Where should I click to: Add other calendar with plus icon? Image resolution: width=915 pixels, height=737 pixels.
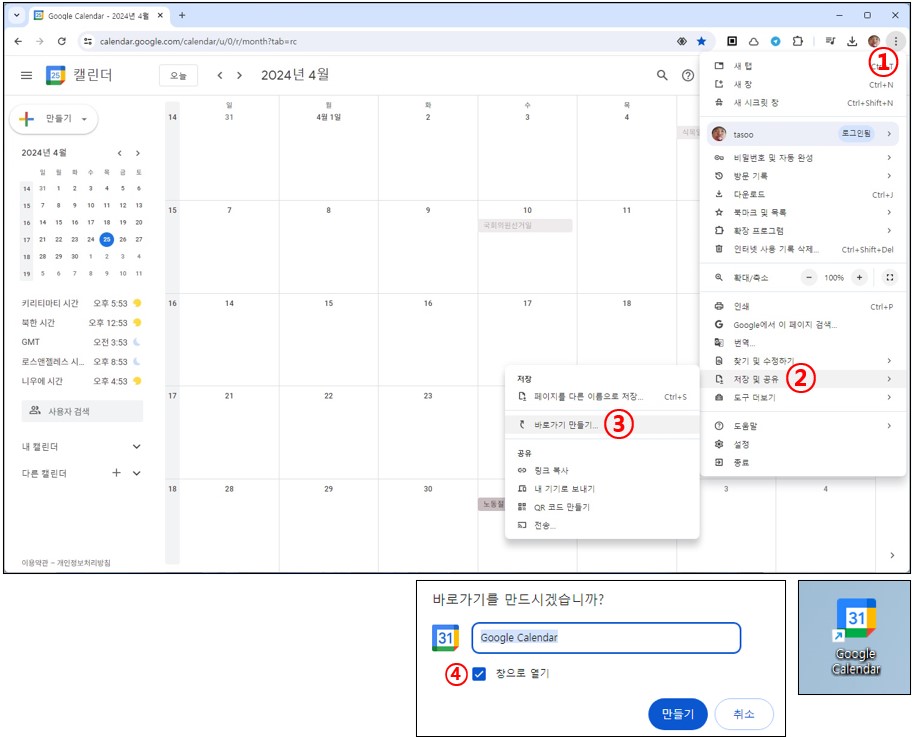pyautogui.click(x=116, y=473)
